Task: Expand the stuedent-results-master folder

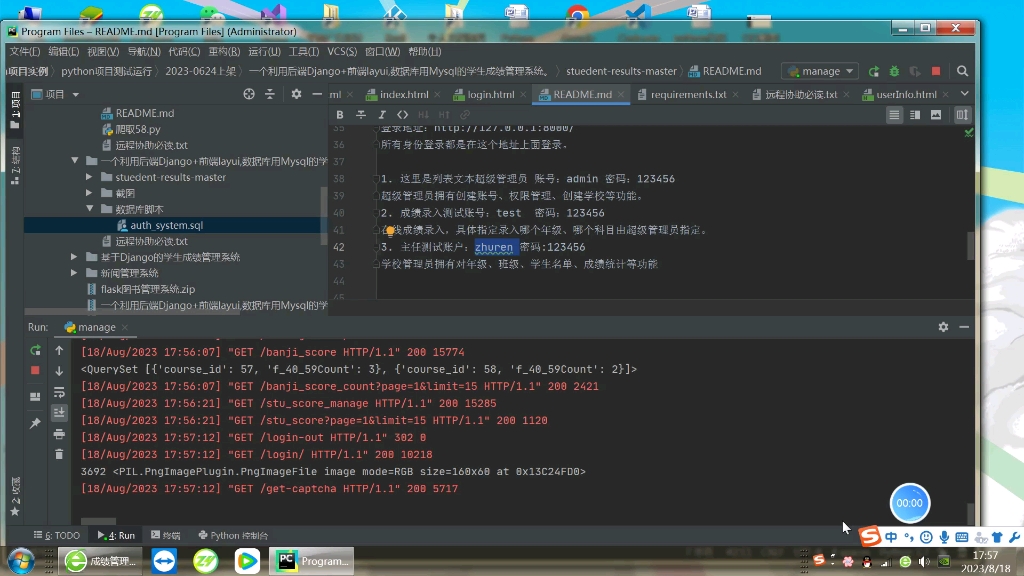Action: pos(87,177)
